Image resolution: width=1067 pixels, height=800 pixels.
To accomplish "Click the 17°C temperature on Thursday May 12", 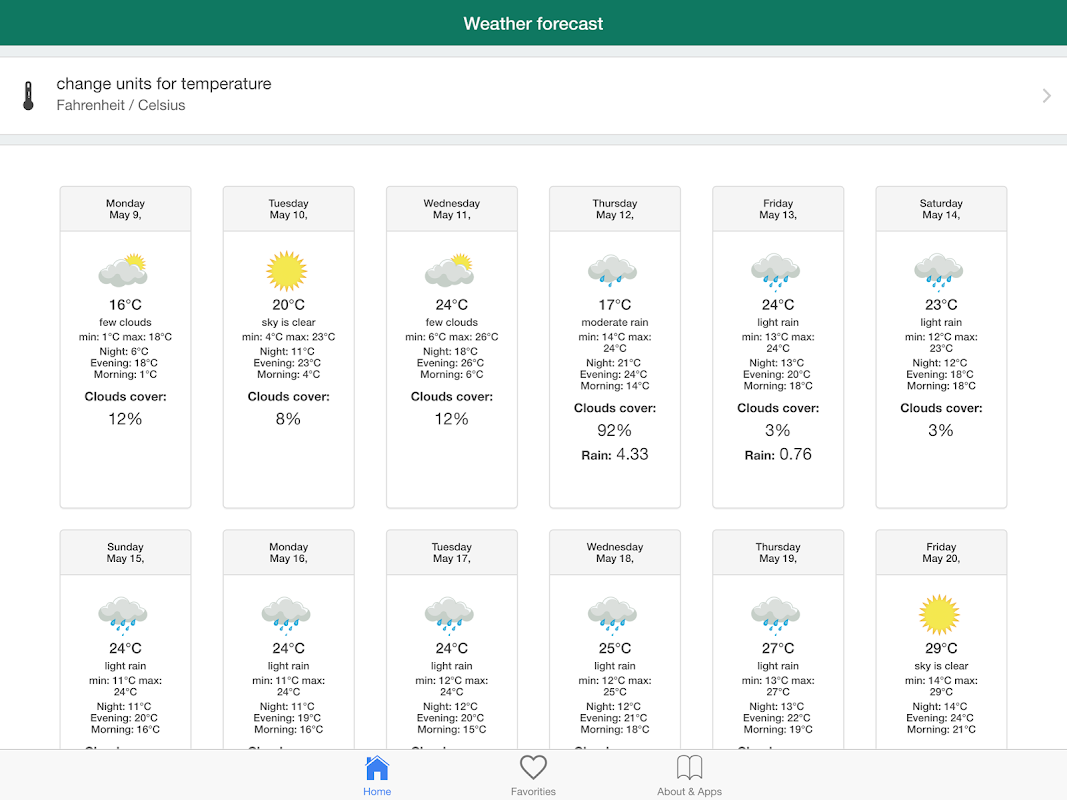I will point(614,305).
